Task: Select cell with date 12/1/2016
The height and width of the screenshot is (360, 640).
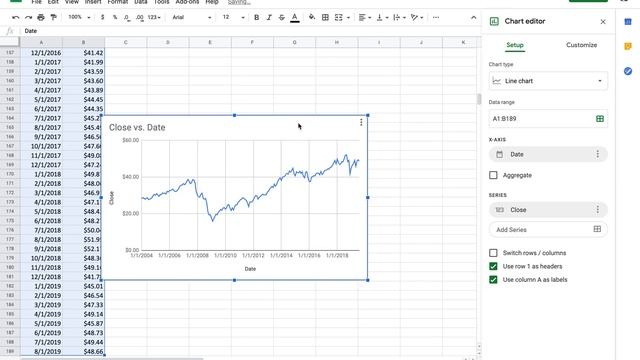Action: (x=41, y=53)
